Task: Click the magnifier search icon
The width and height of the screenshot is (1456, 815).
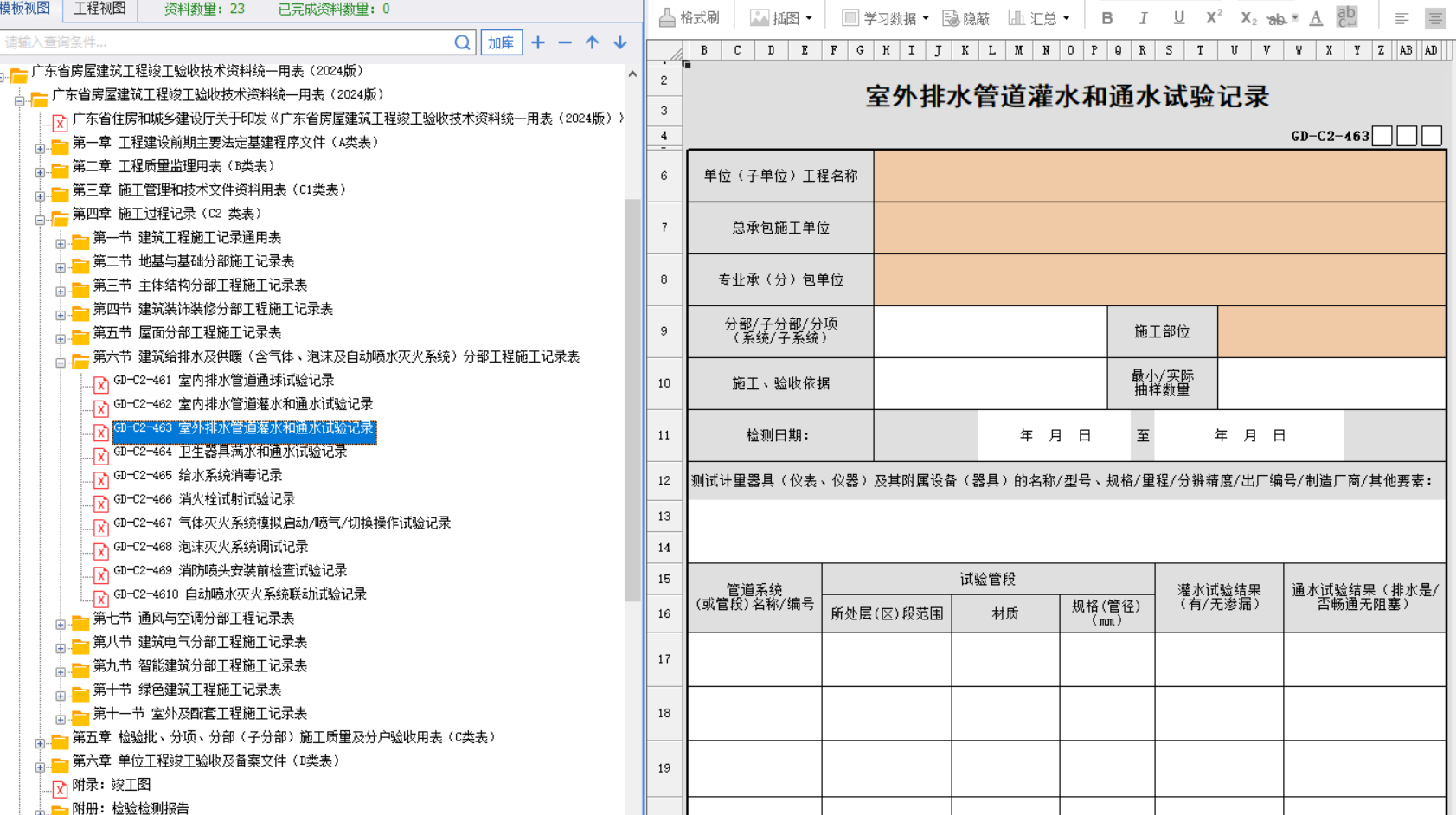Action: tap(463, 42)
